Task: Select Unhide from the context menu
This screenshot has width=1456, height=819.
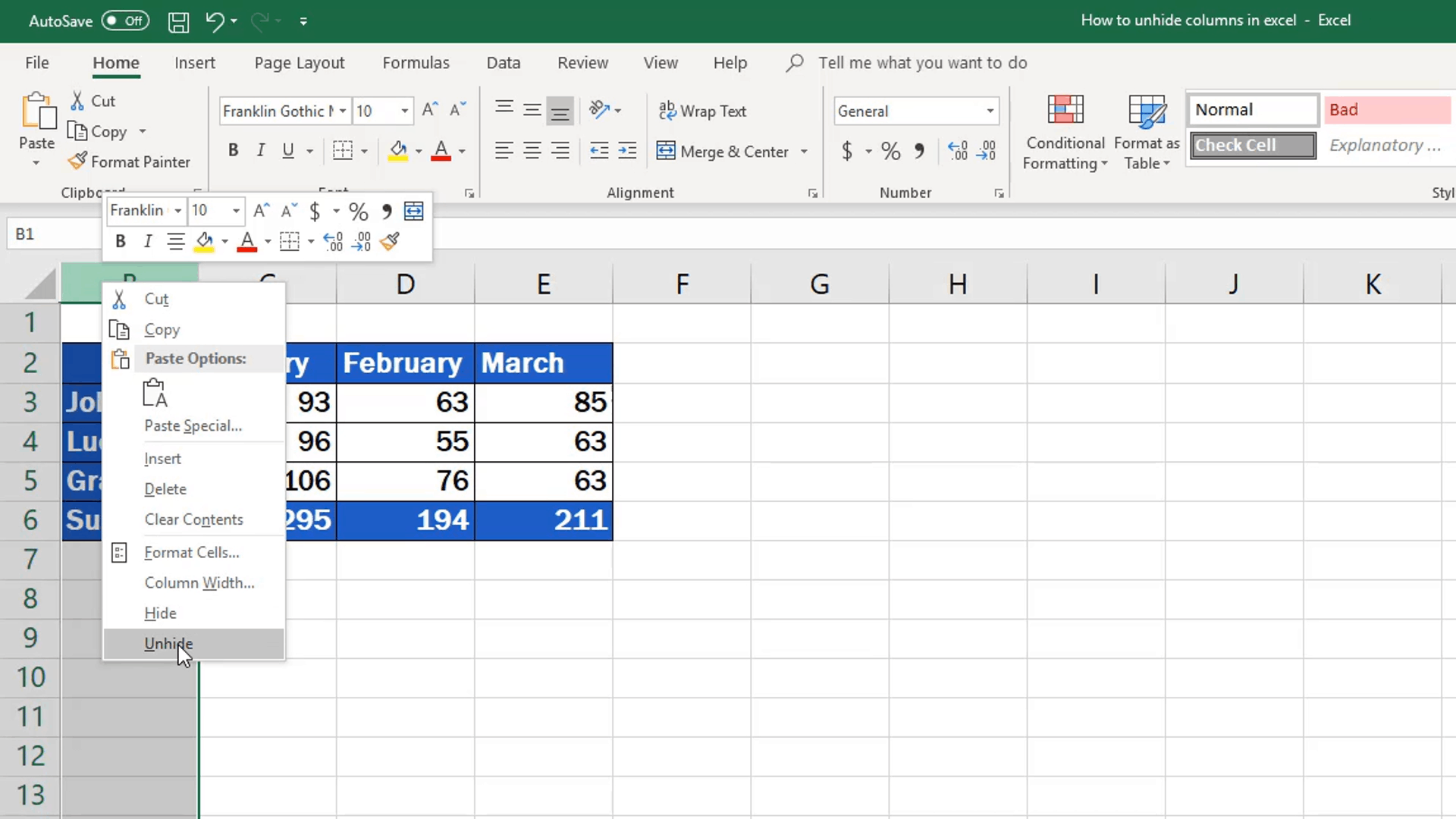Action: point(168,644)
